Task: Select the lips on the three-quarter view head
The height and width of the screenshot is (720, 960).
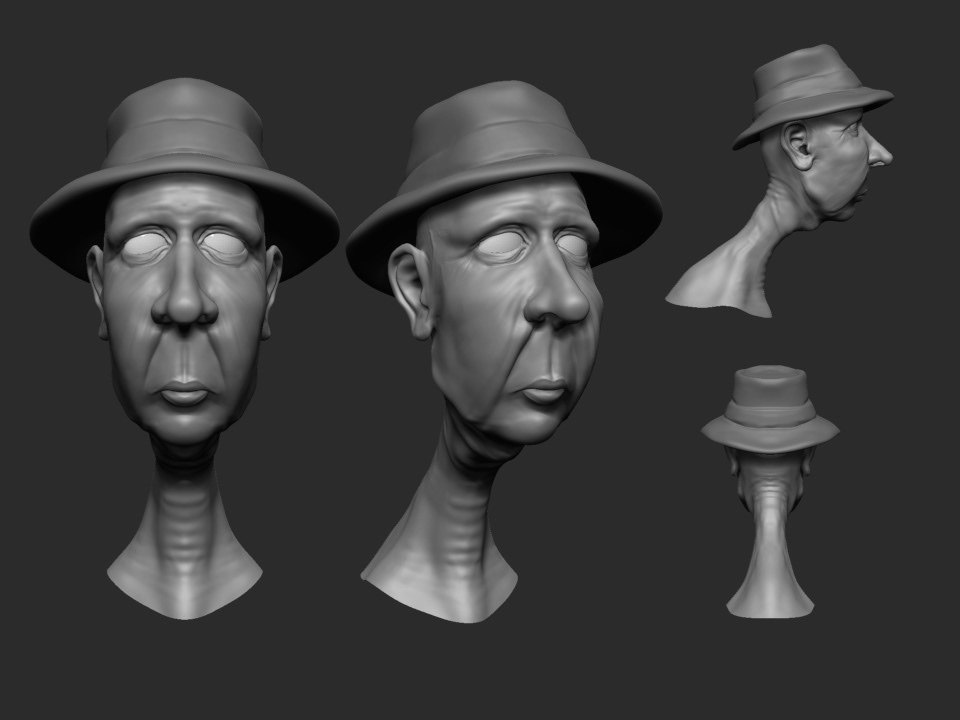Action: [545, 390]
